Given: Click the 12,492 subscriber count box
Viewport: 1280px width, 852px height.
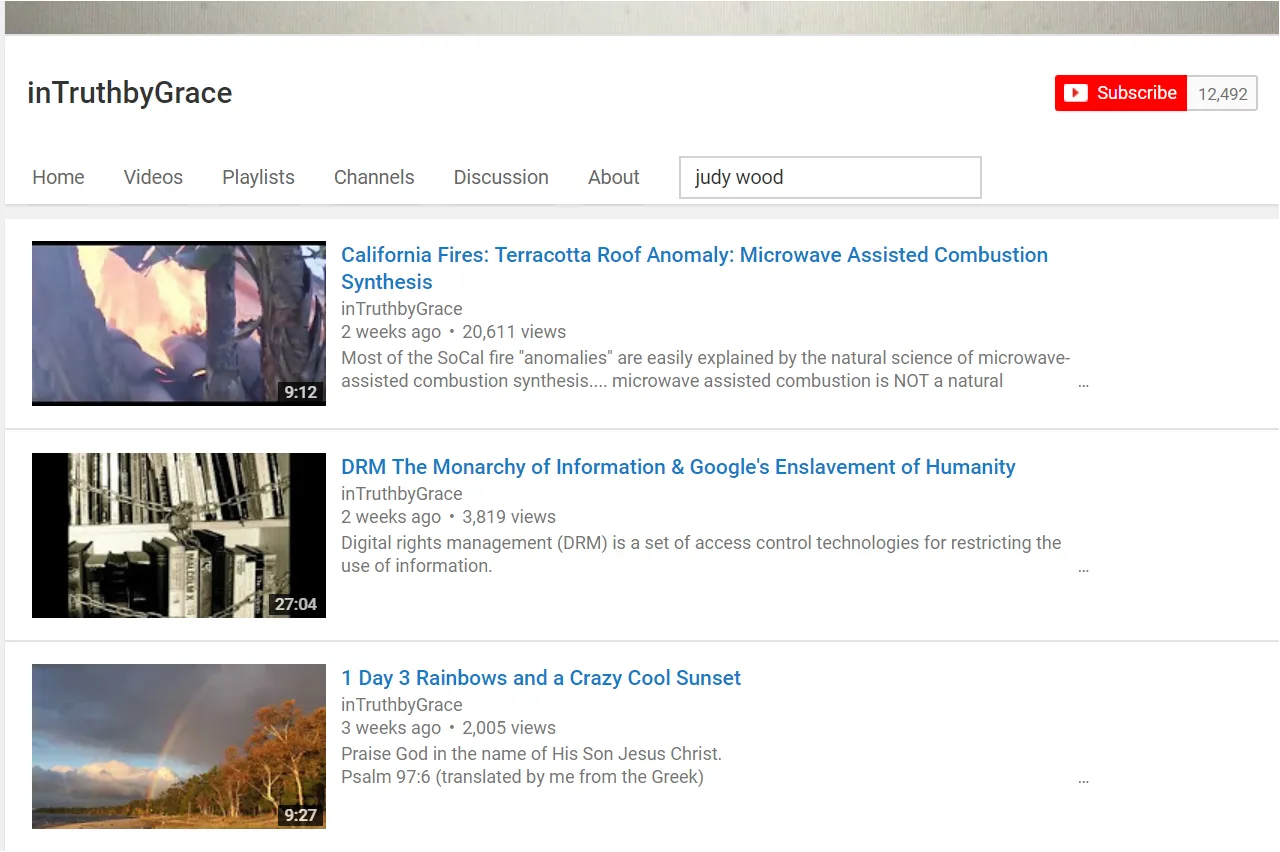Looking at the screenshot, I should tap(1222, 94).
